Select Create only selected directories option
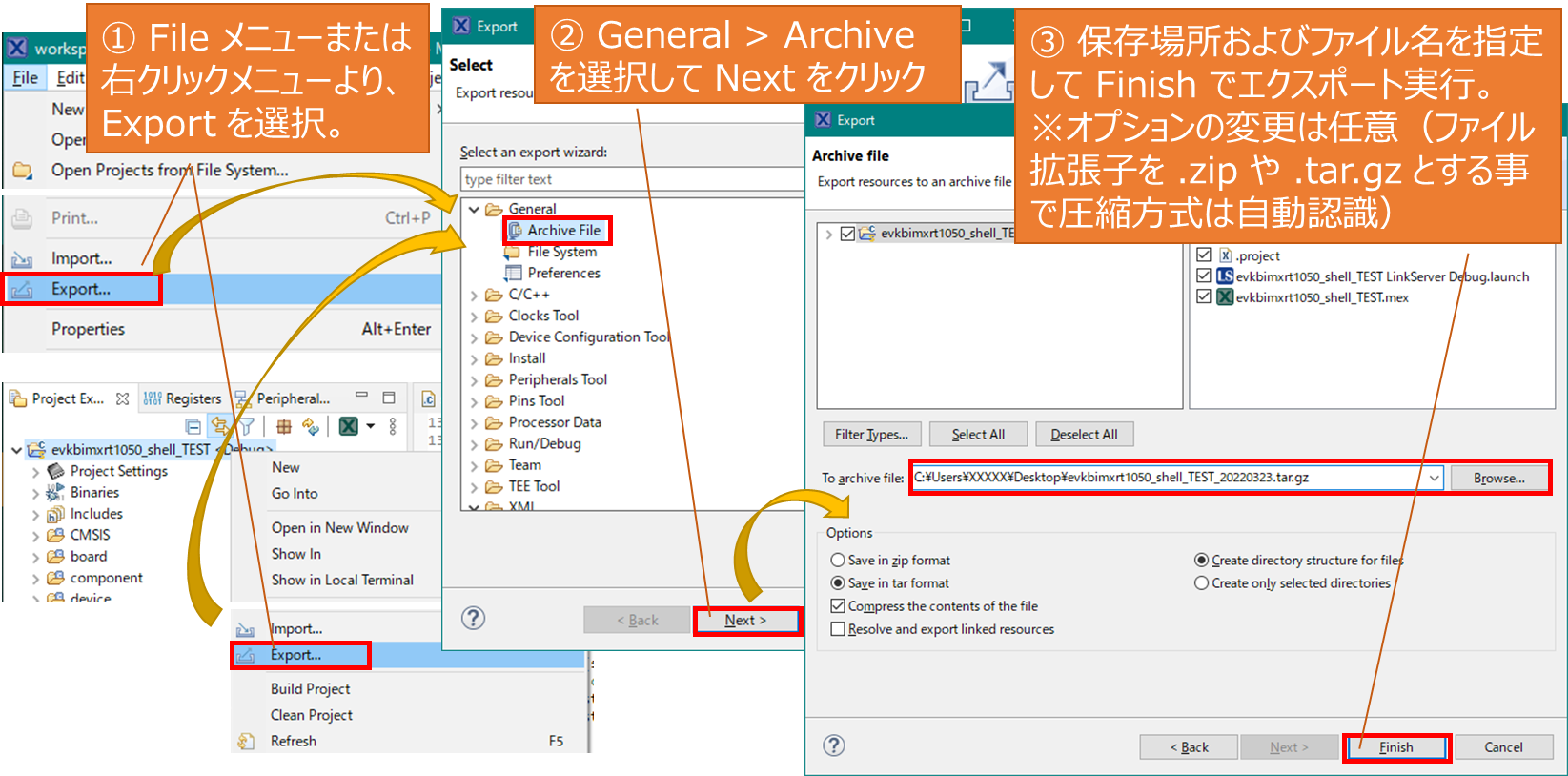This screenshot has height=776, width=1568. pyautogui.click(x=1201, y=583)
